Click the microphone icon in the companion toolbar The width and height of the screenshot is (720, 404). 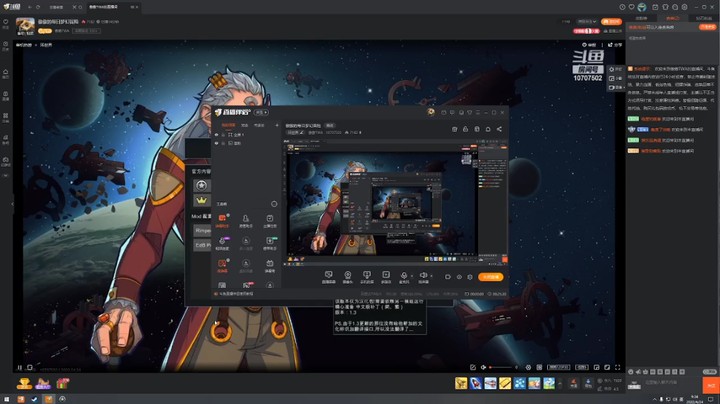404,275
